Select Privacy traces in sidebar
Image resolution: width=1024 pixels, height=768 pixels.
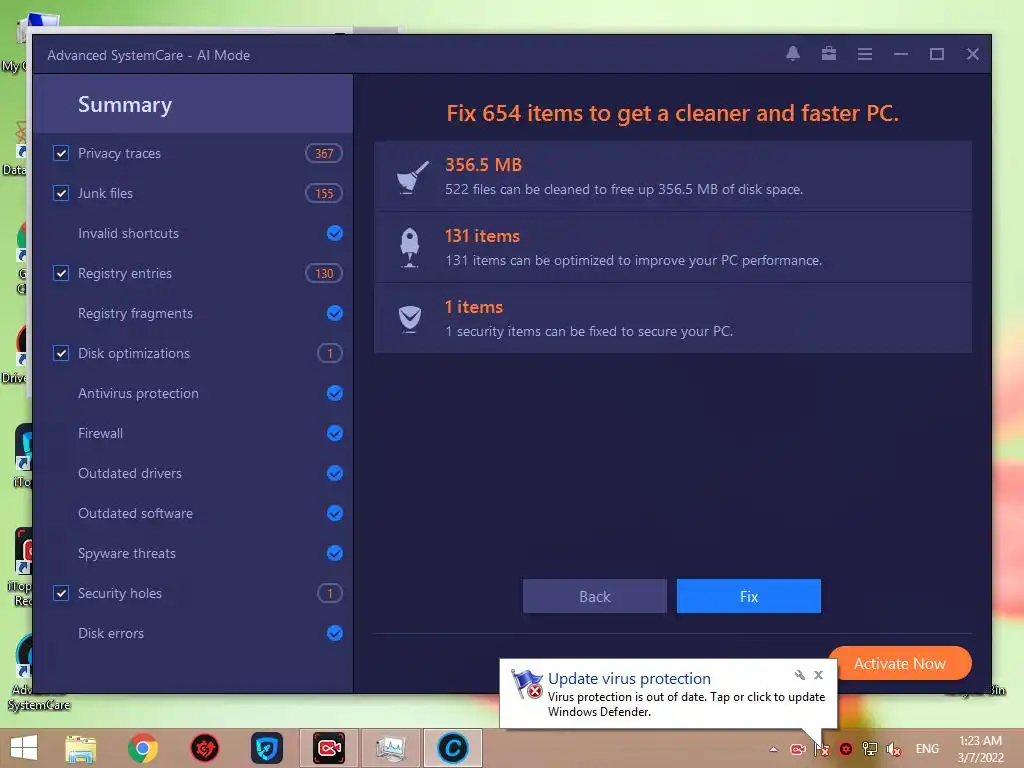pyautogui.click(x=119, y=153)
